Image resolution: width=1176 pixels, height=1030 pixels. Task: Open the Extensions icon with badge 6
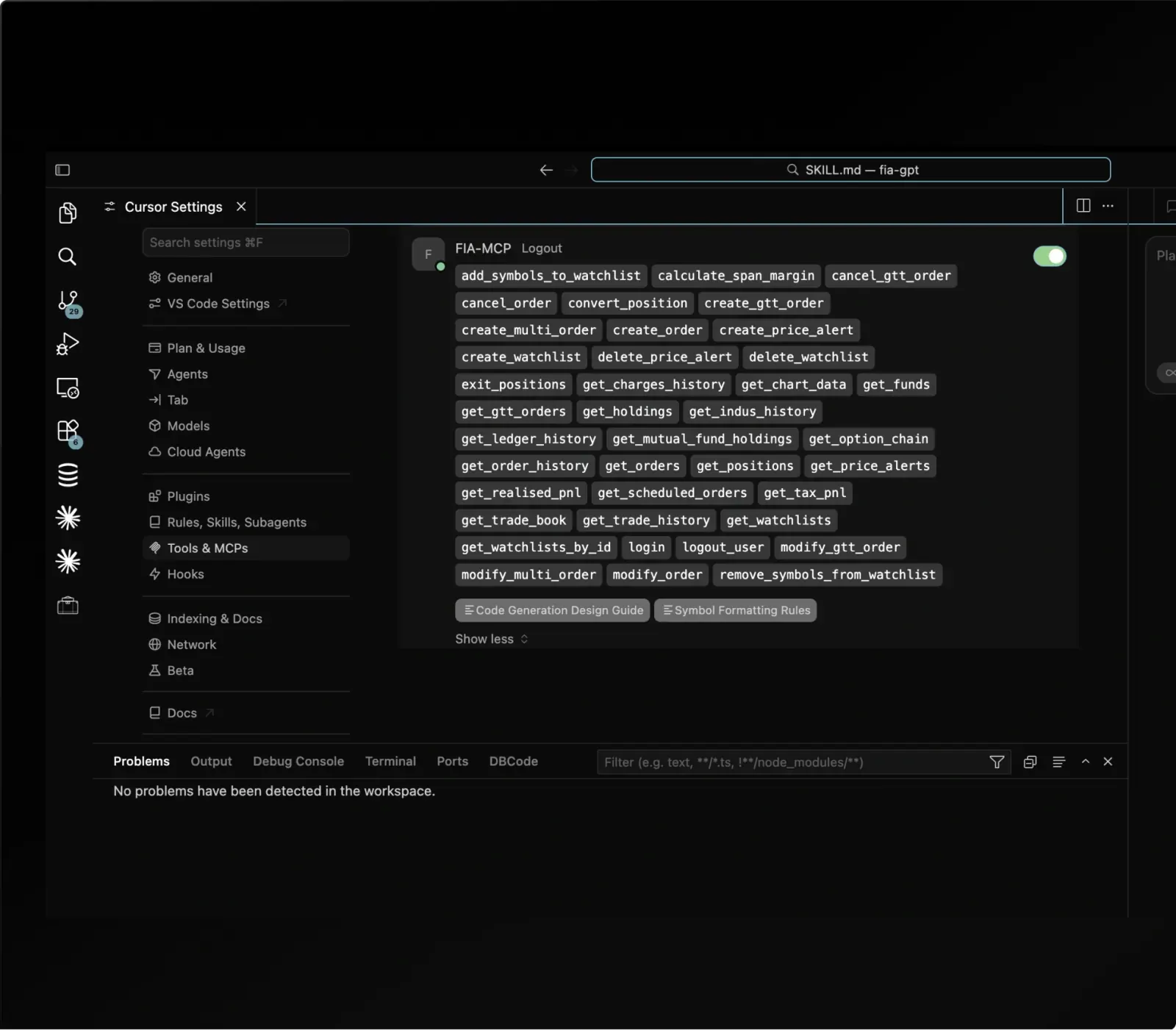(68, 432)
